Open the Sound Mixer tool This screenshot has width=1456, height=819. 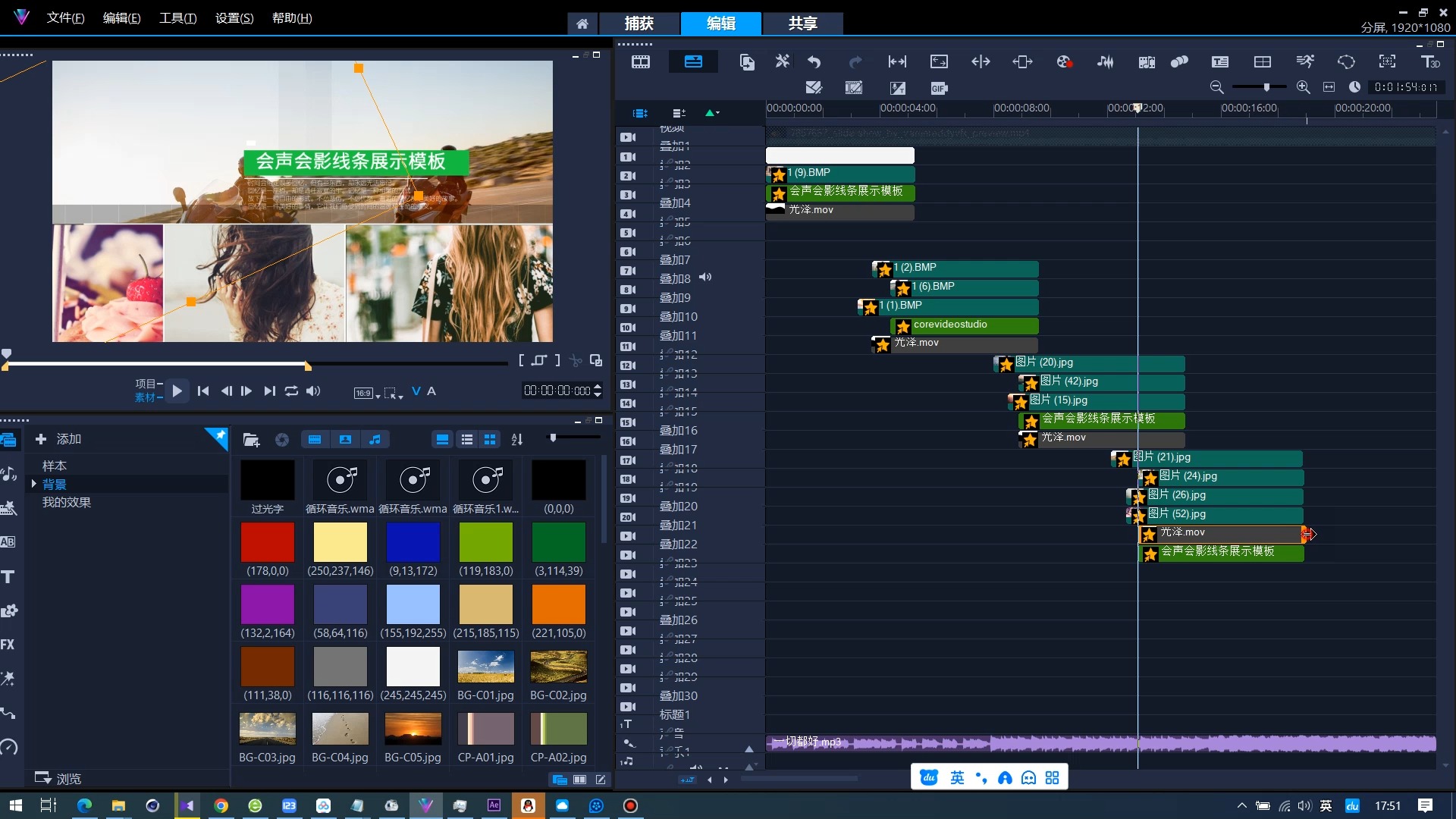(1105, 62)
